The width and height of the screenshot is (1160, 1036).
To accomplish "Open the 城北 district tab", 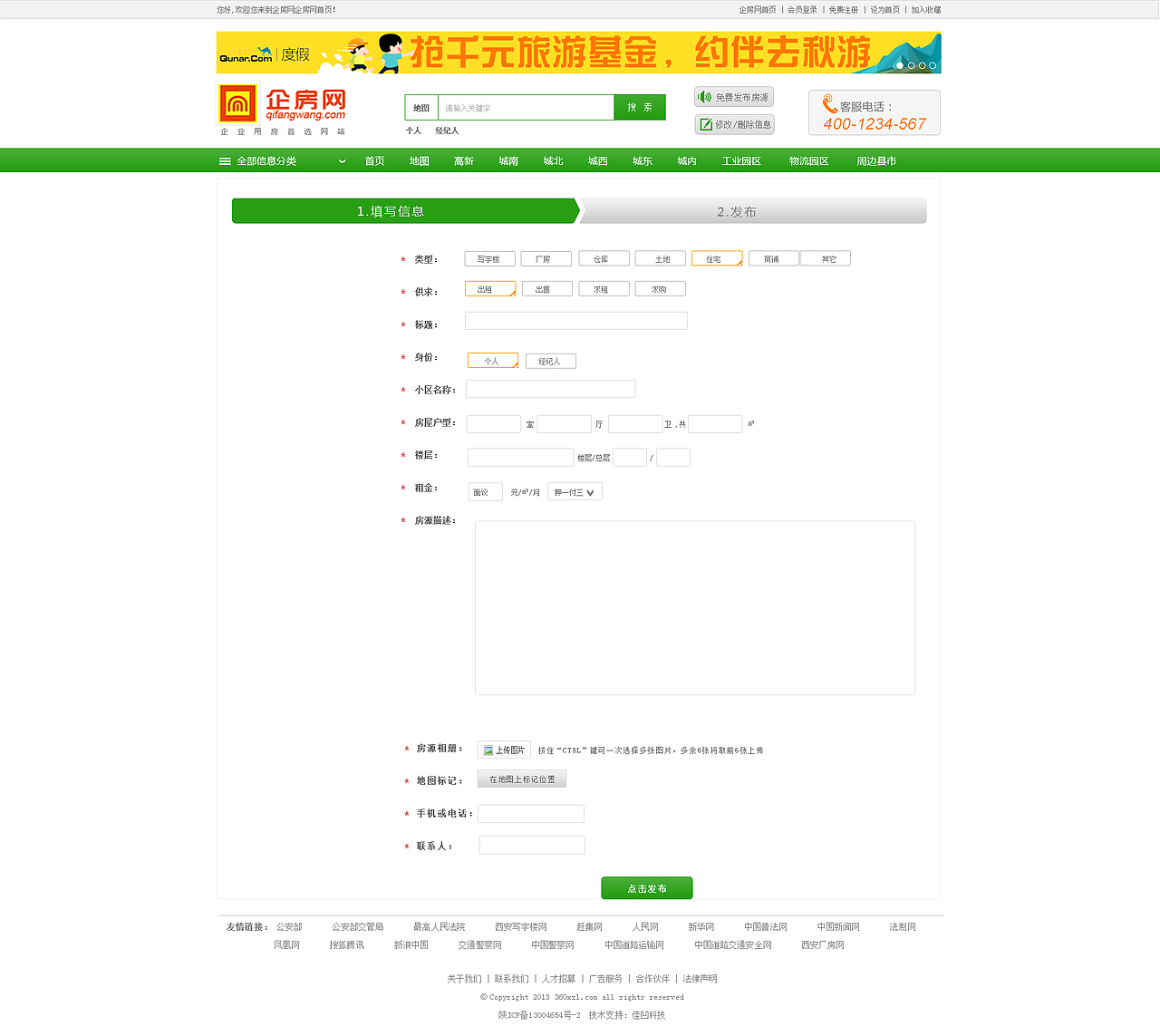I will [553, 161].
